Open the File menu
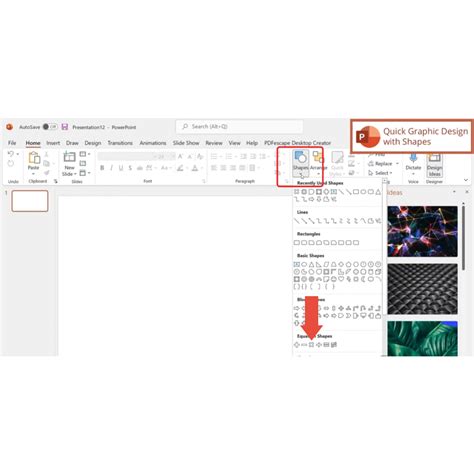Screen dimensions: 474x474 point(12,143)
